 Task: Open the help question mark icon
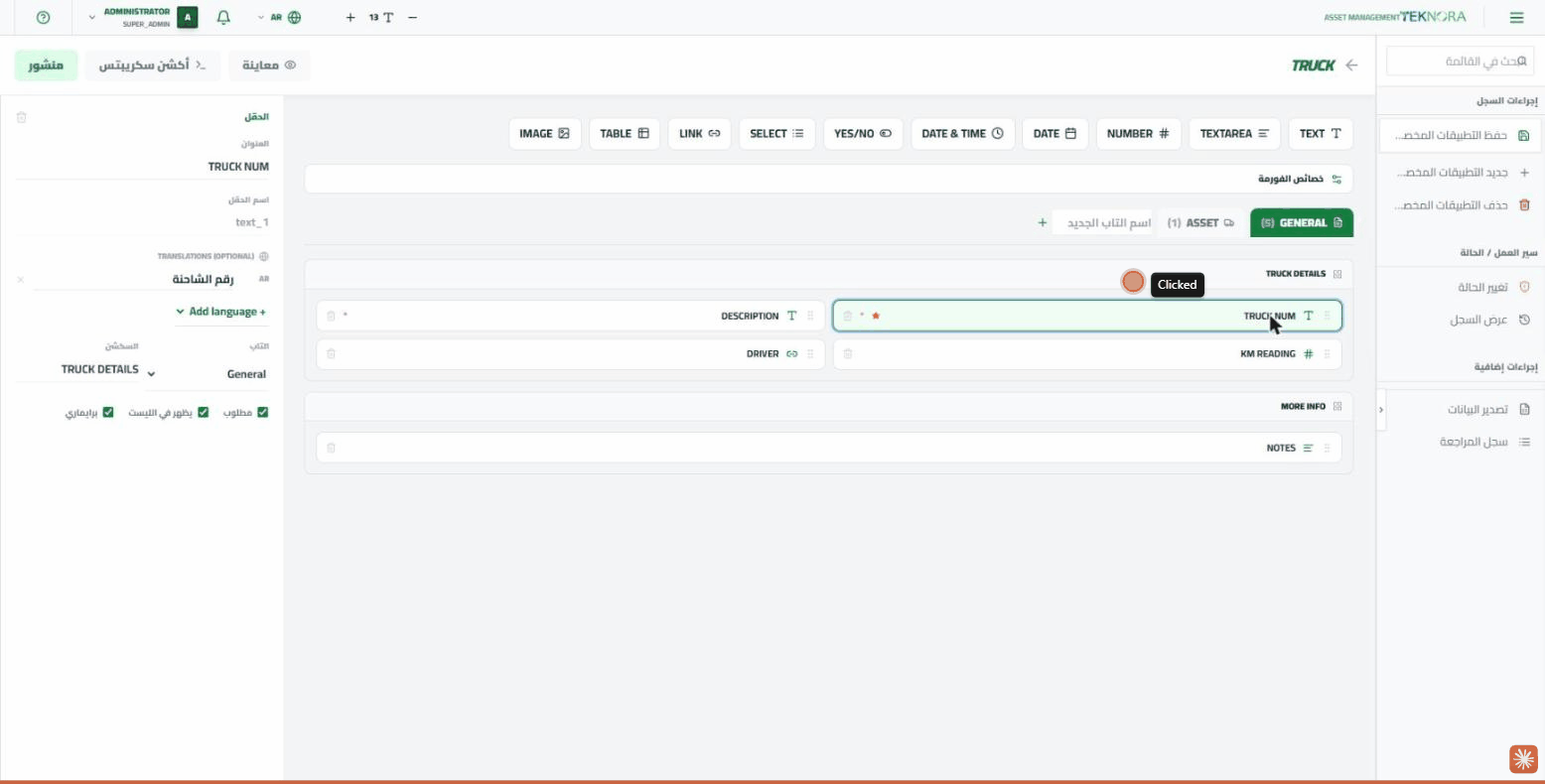click(x=43, y=17)
